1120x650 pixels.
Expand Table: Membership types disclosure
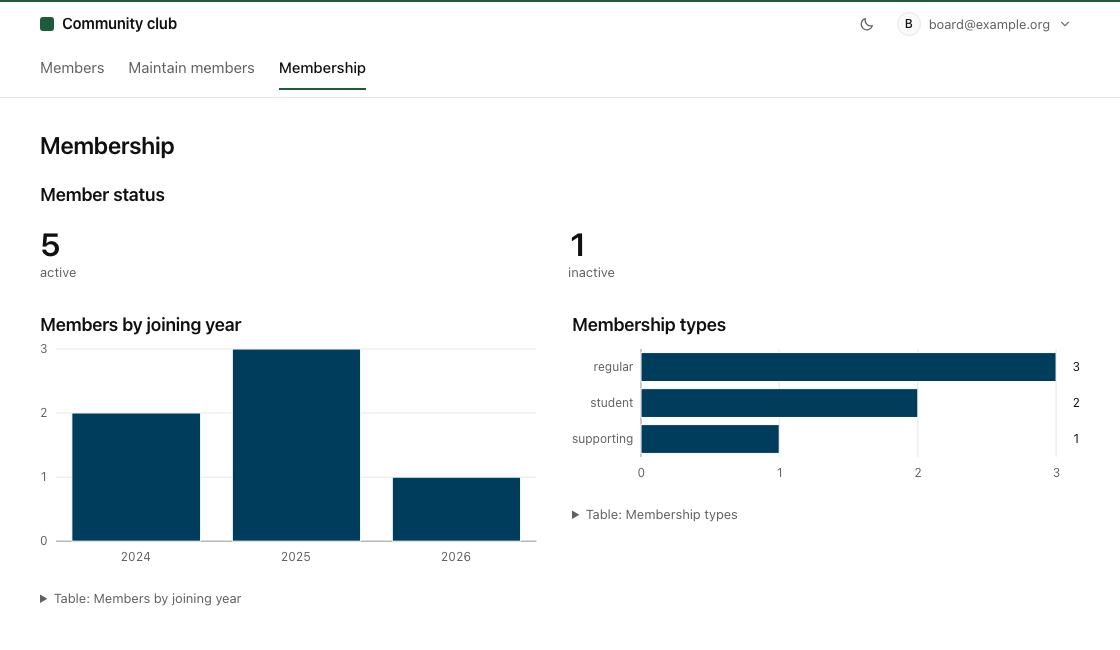[655, 514]
